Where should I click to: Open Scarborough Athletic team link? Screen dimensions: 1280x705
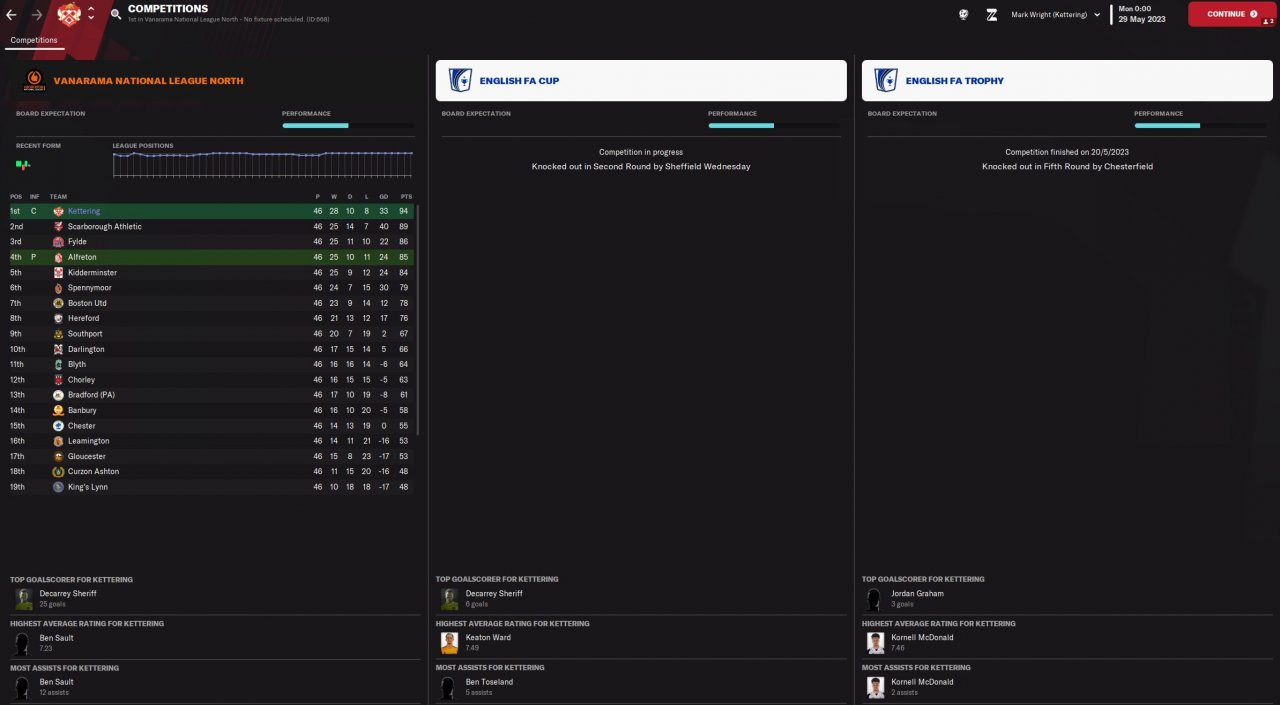pyautogui.click(x=105, y=227)
